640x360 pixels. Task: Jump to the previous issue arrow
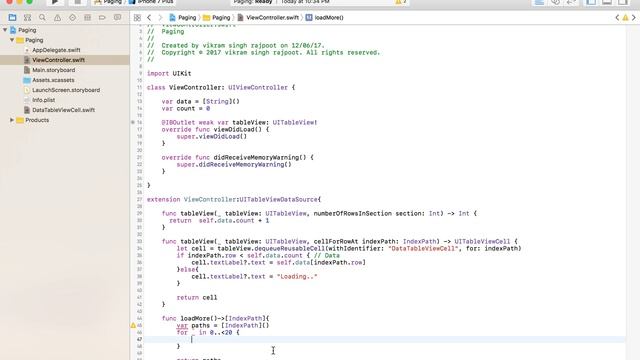point(617,18)
